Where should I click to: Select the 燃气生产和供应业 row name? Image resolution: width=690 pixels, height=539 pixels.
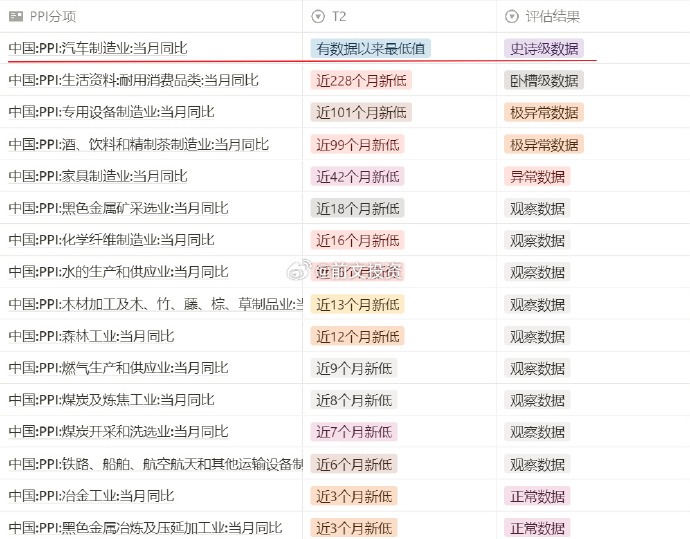point(118,368)
